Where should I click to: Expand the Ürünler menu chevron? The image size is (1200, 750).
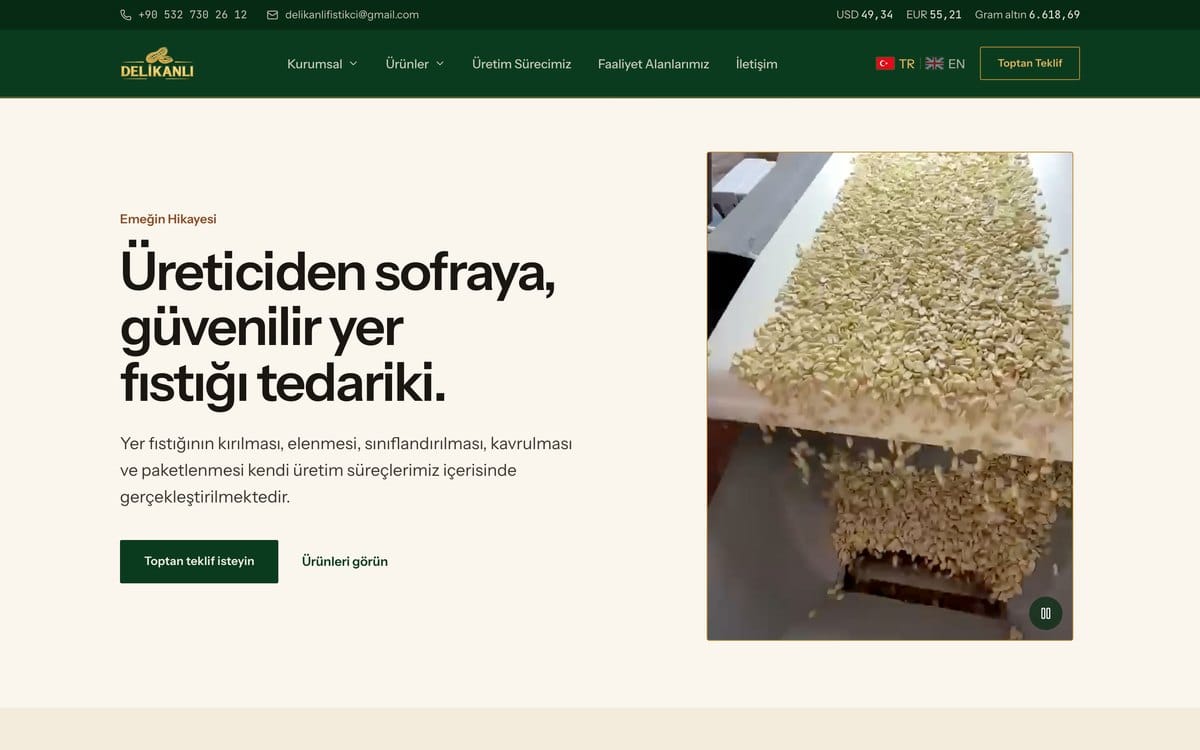(440, 64)
